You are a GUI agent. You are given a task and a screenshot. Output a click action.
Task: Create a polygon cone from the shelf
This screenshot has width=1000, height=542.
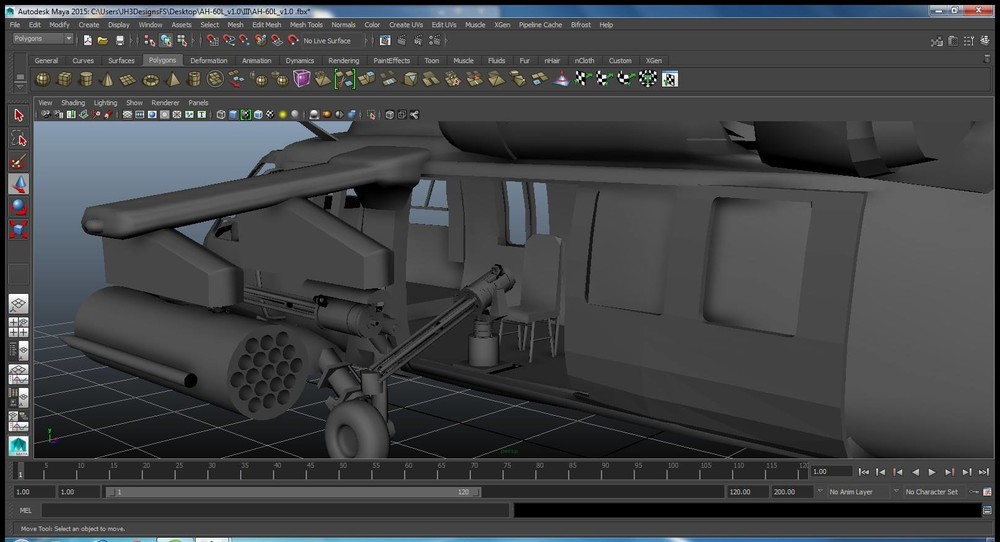tap(107, 79)
